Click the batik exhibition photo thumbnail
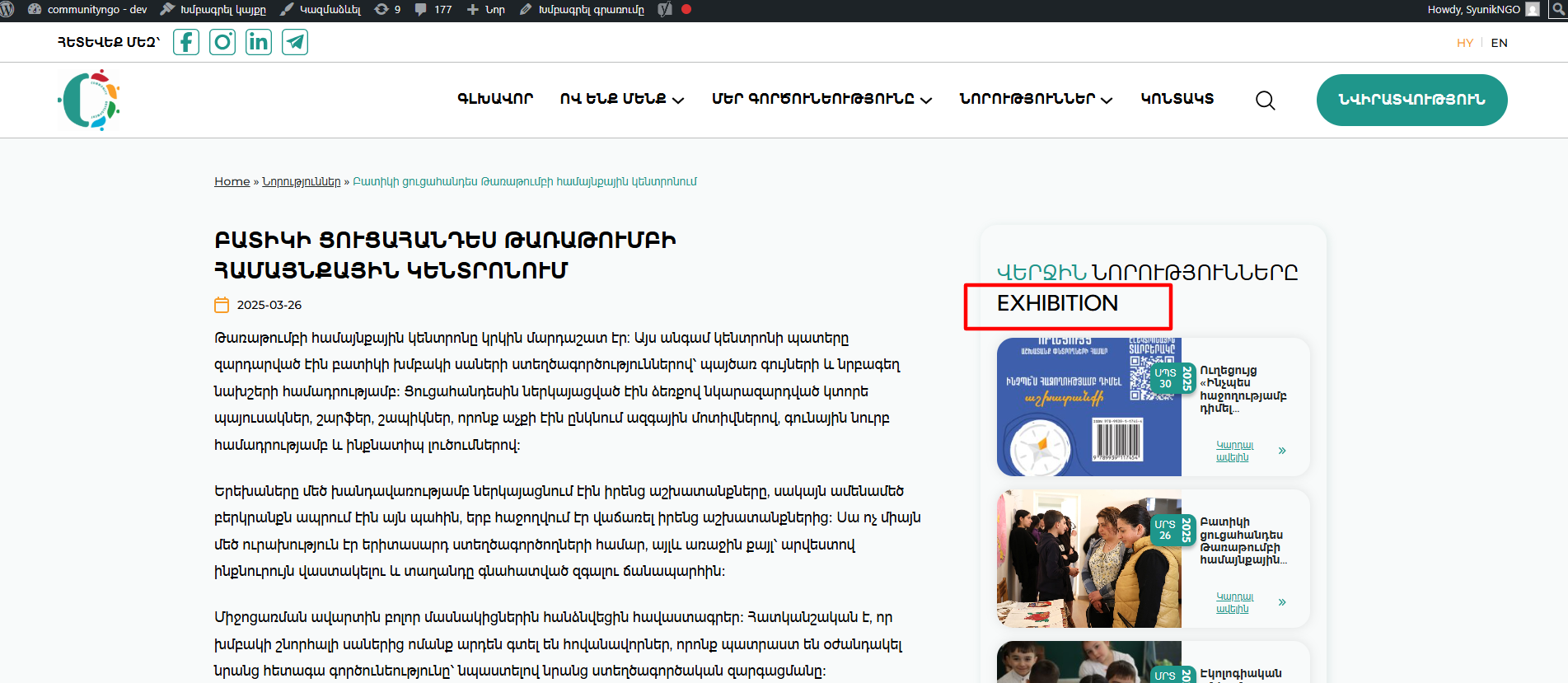 click(x=1089, y=559)
